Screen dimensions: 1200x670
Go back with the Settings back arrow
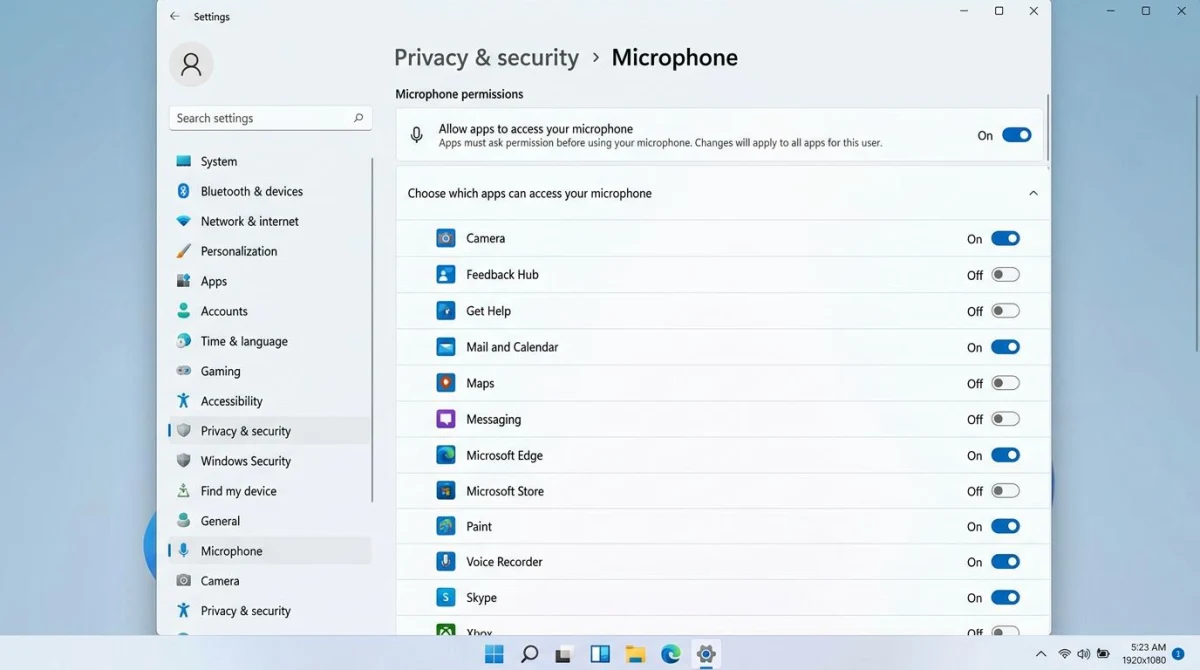(175, 16)
